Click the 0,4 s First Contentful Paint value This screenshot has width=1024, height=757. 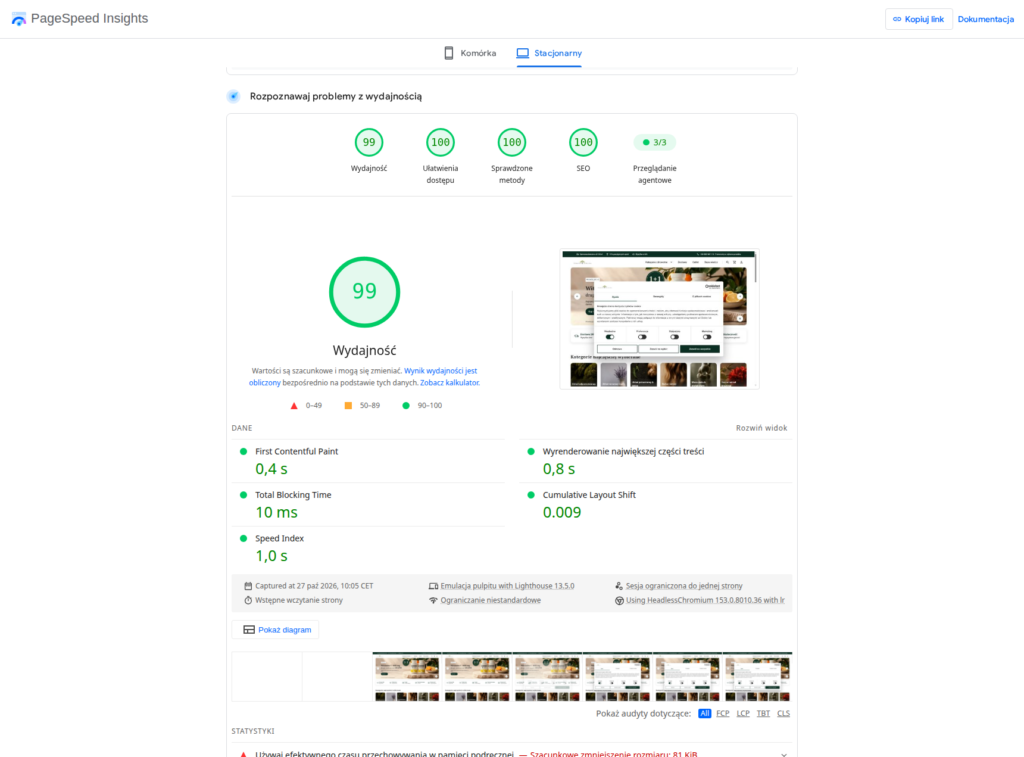pos(271,469)
